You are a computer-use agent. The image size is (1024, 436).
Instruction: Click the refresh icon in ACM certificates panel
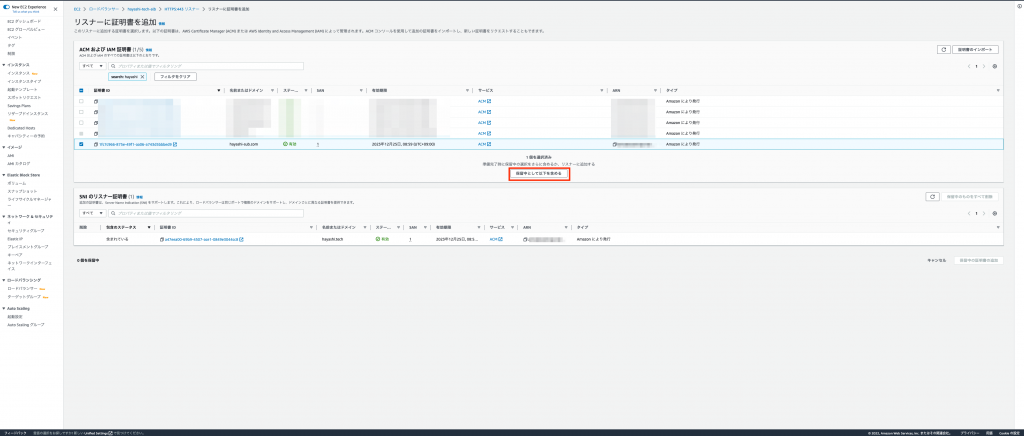tap(943, 49)
